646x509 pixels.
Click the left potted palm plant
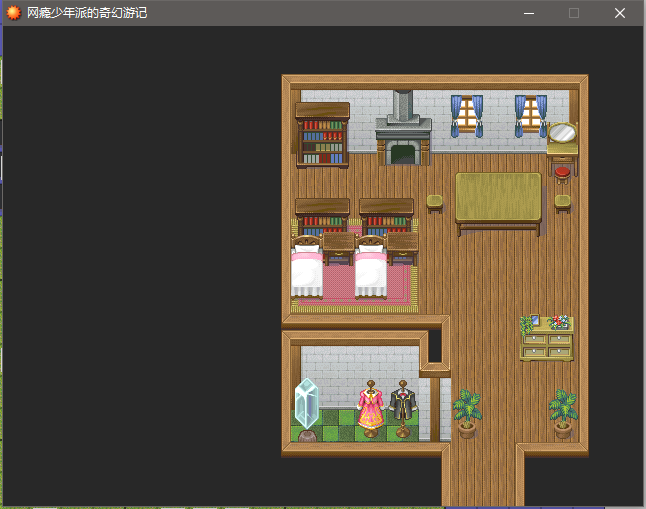click(467, 413)
